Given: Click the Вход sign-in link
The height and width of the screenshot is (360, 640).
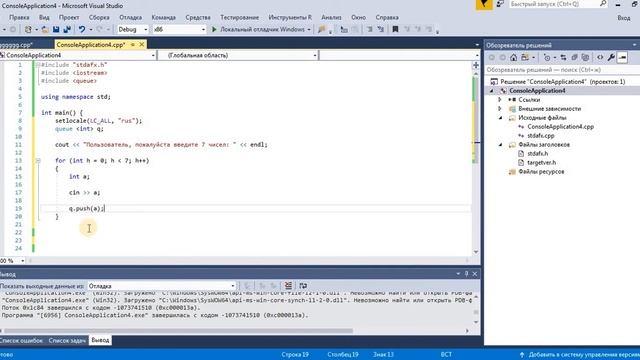Looking at the screenshot, I should pyautogui.click(x=624, y=18).
